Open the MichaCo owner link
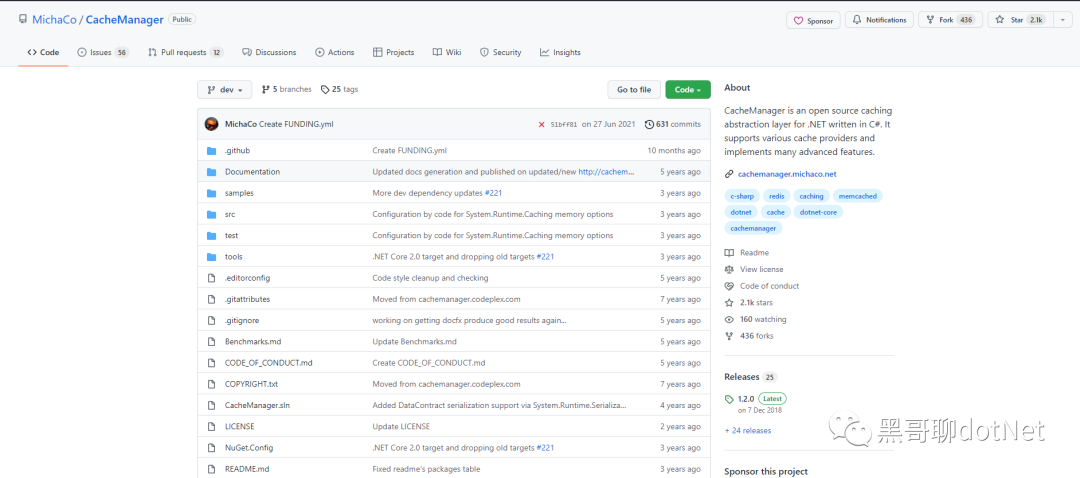1080x478 pixels. tap(54, 20)
